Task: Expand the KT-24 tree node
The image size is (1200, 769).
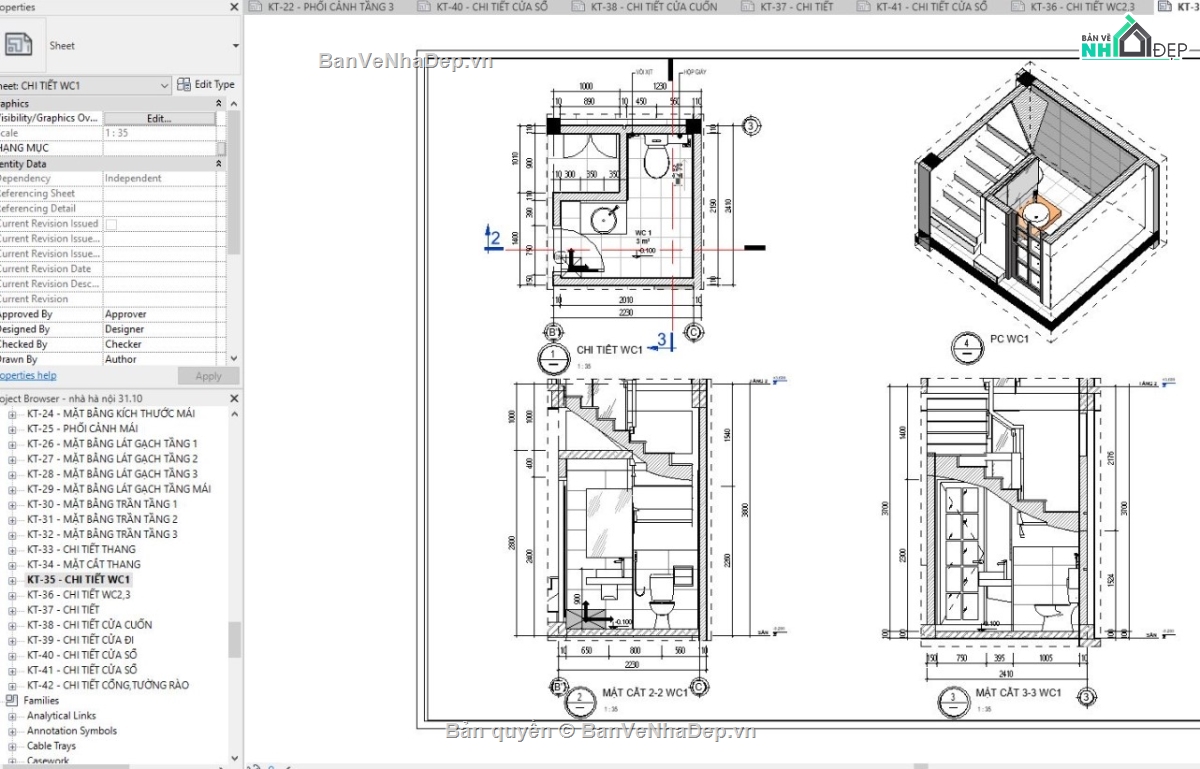Action: click(x=13, y=414)
